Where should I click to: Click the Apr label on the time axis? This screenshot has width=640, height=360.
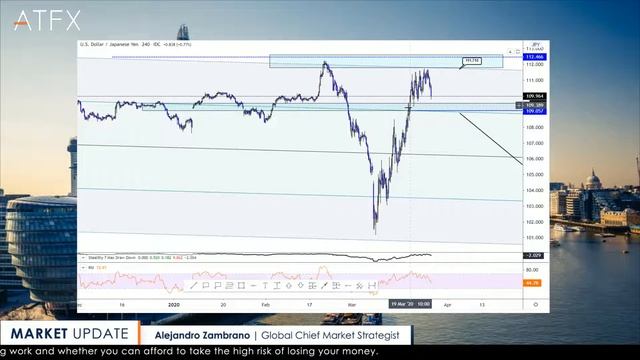coord(447,304)
